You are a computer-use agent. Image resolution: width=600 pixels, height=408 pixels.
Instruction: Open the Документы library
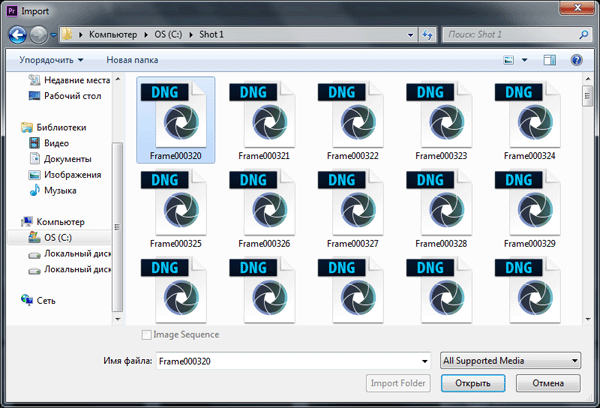[x=60, y=159]
